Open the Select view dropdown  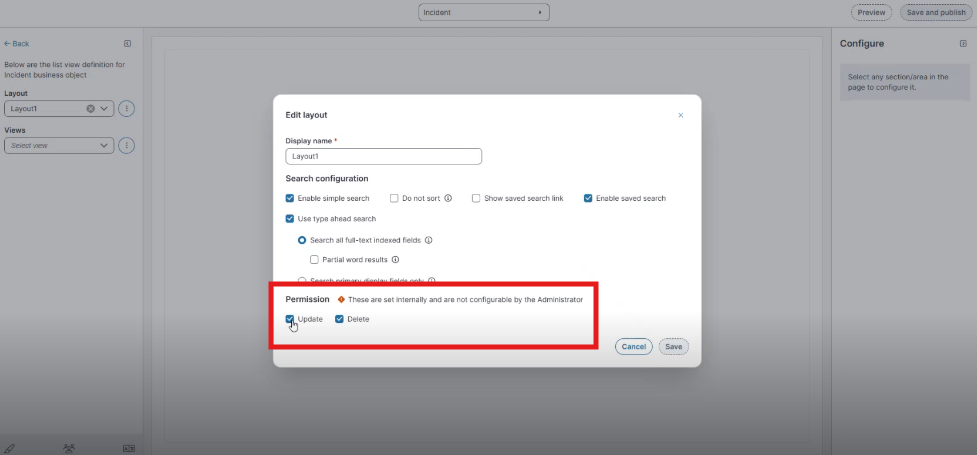(x=59, y=145)
